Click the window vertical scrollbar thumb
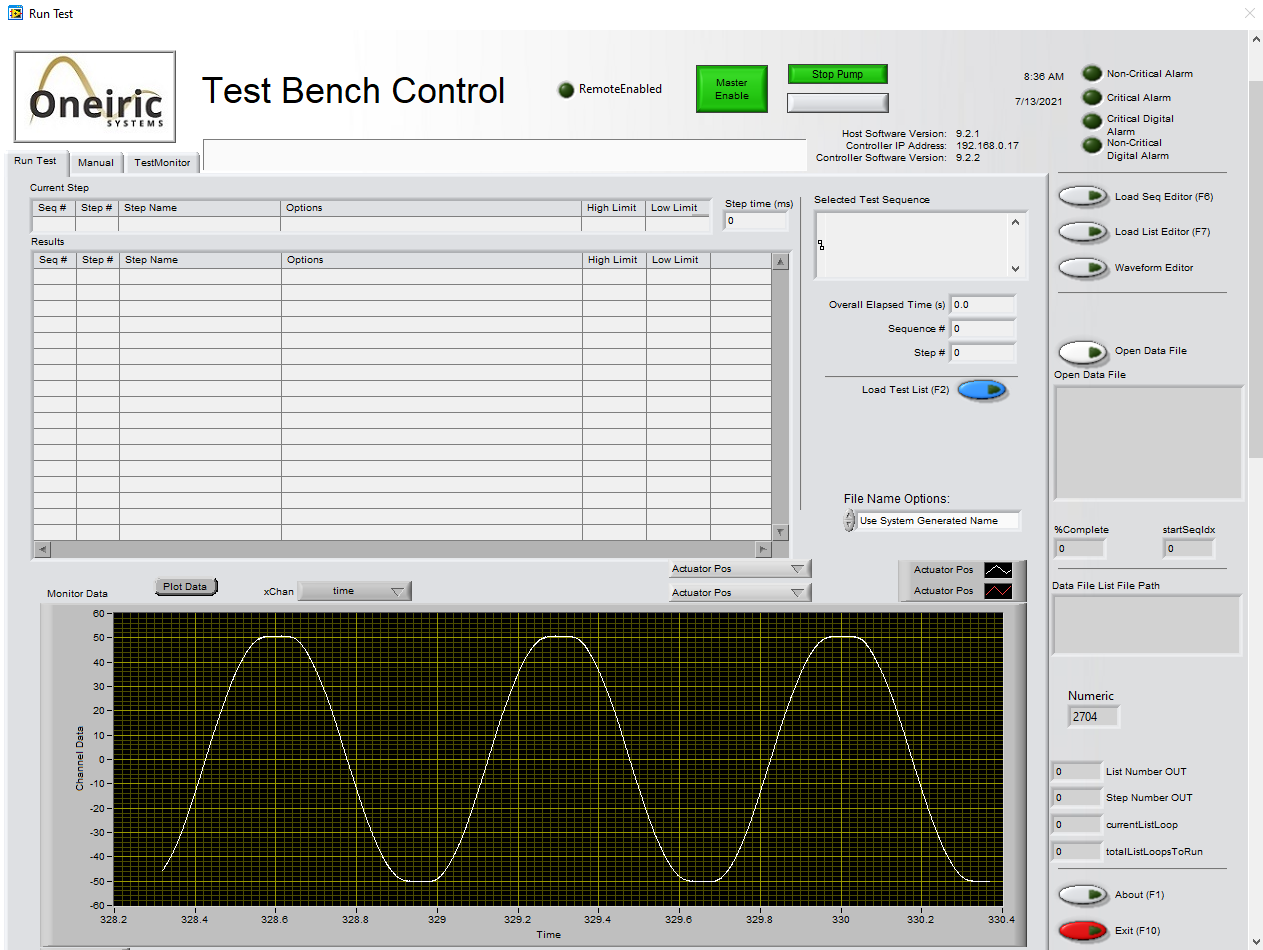This screenshot has height=950, width=1263. click(x=1256, y=270)
